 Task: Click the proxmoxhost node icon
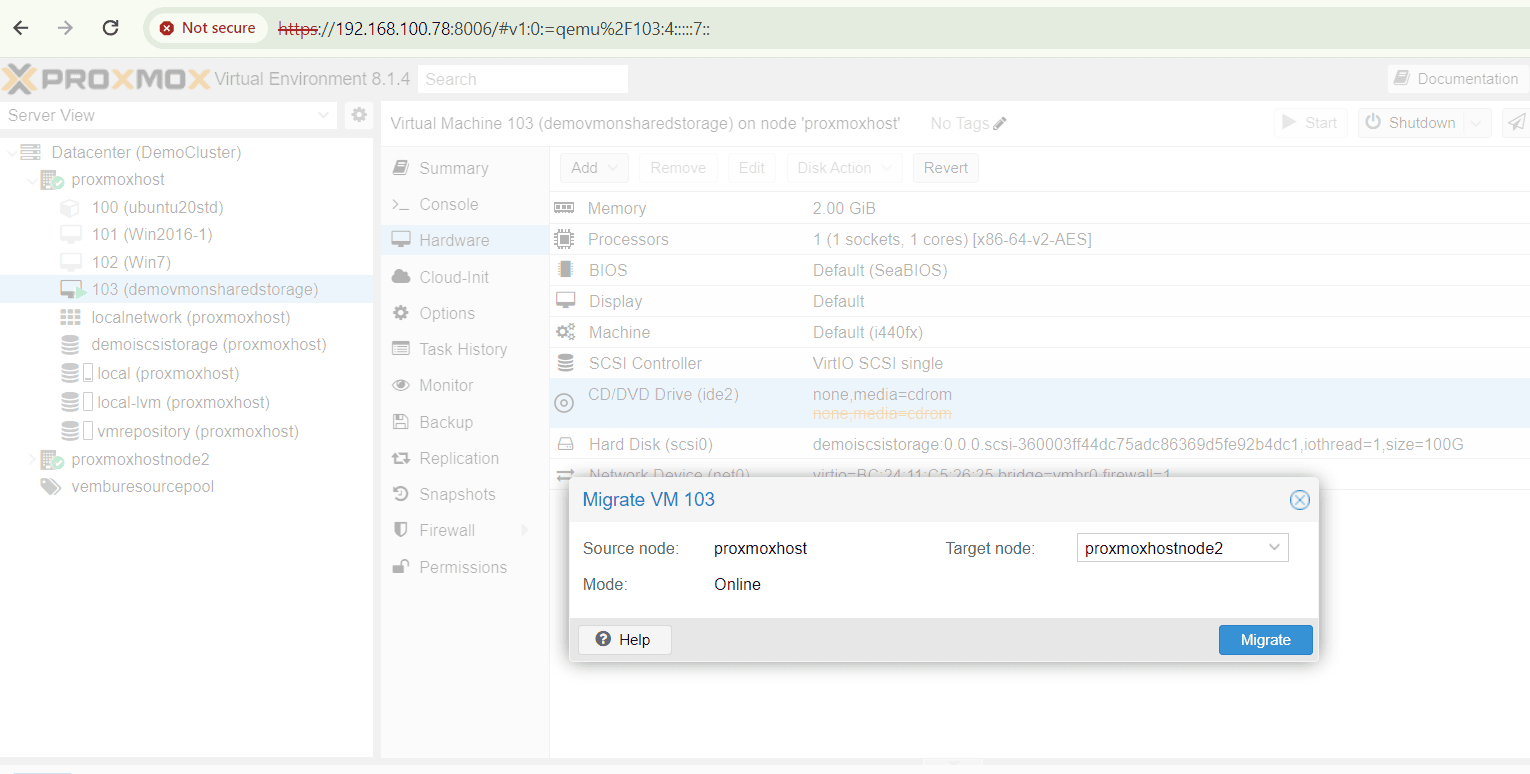click(52, 180)
